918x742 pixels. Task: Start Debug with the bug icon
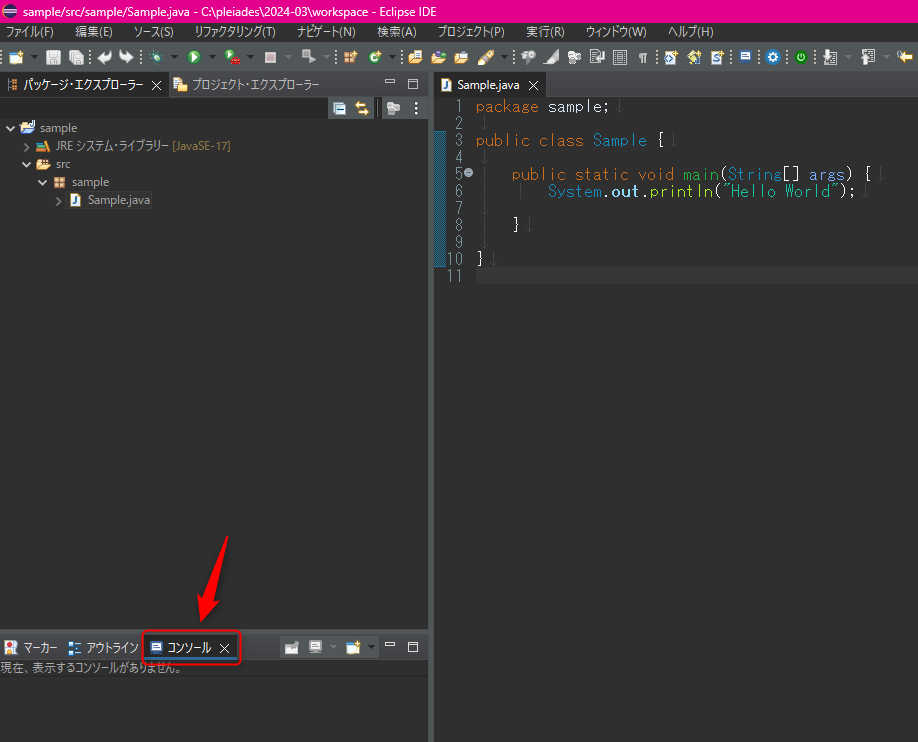click(156, 57)
